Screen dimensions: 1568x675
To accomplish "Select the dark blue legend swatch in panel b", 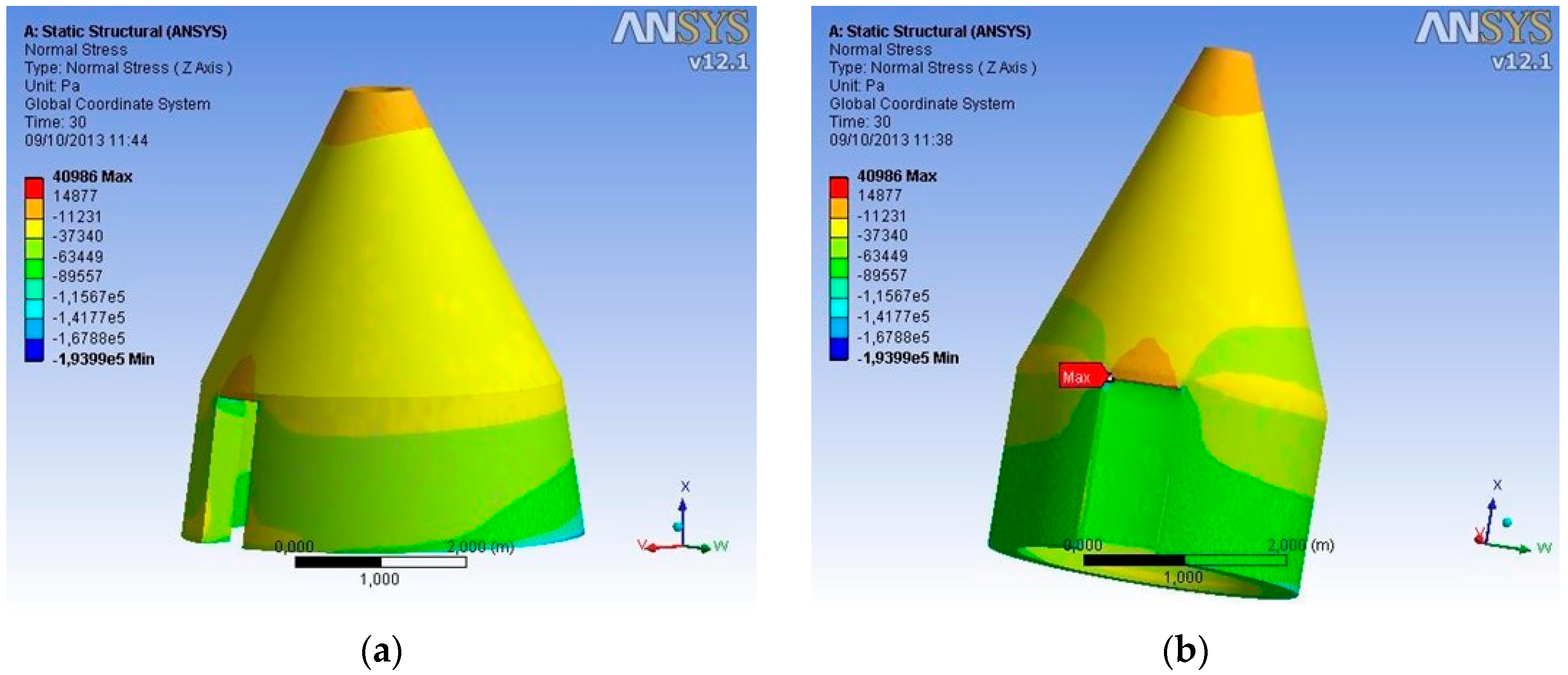I will click(839, 349).
